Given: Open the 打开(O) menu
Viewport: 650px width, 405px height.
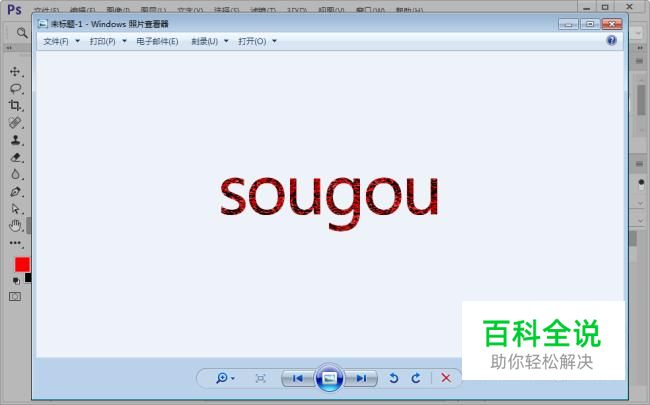Looking at the screenshot, I should (x=252, y=41).
